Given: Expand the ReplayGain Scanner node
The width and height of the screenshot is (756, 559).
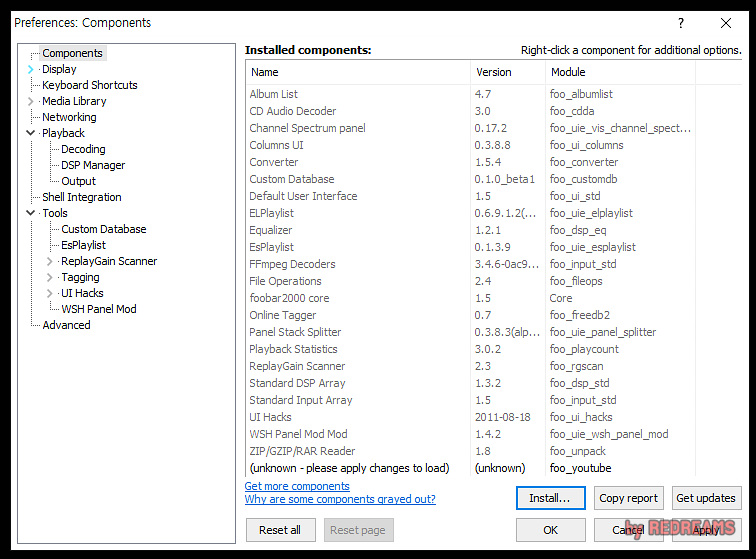Looking at the screenshot, I should click(50, 261).
